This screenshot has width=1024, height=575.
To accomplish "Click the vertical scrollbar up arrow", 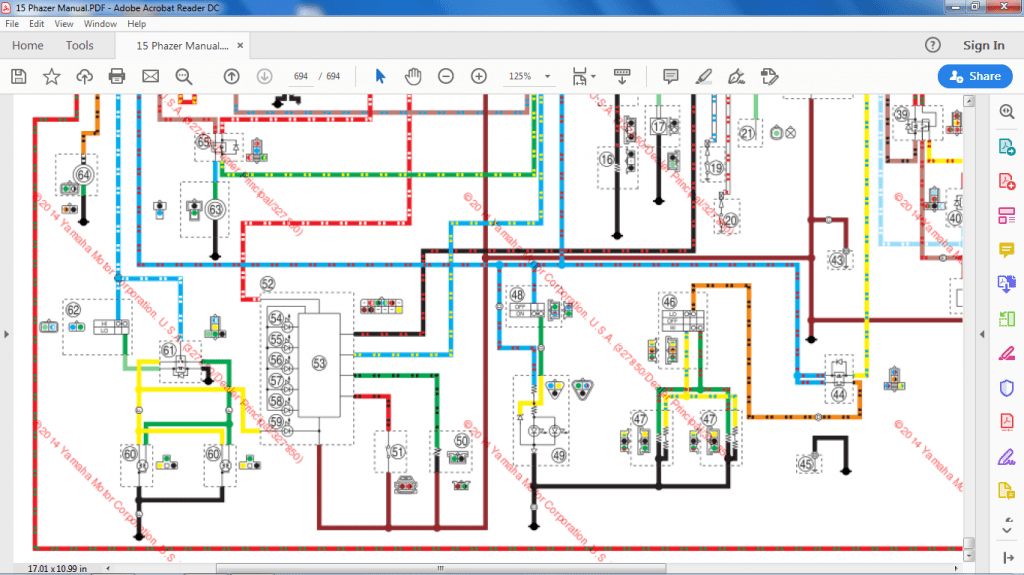I will point(969,101).
